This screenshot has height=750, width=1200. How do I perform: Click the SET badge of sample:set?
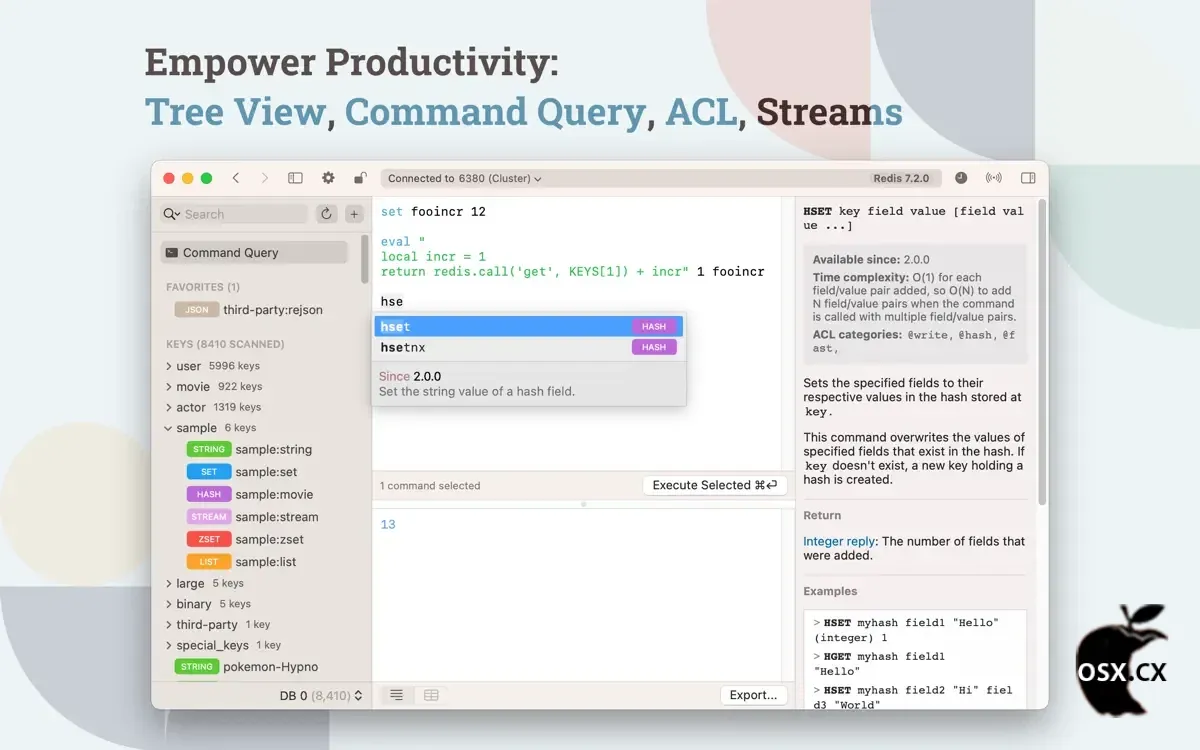click(209, 472)
